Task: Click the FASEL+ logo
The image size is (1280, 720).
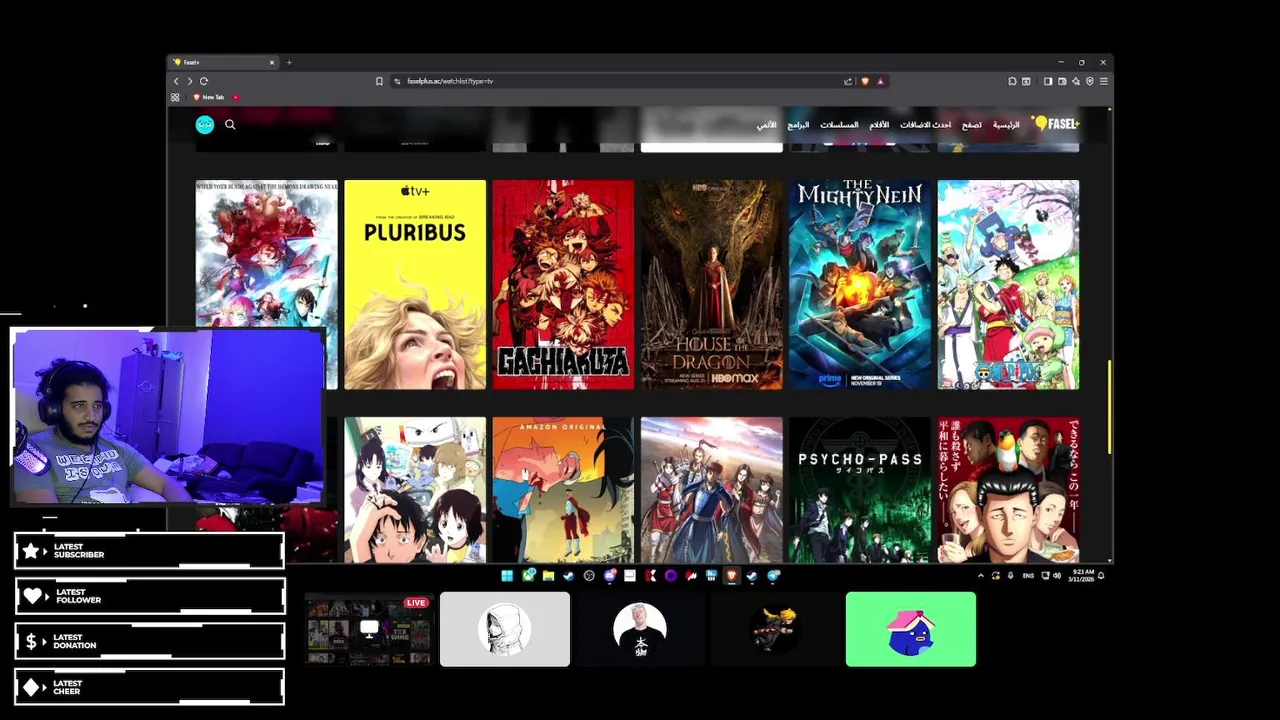Action: 1056,123
